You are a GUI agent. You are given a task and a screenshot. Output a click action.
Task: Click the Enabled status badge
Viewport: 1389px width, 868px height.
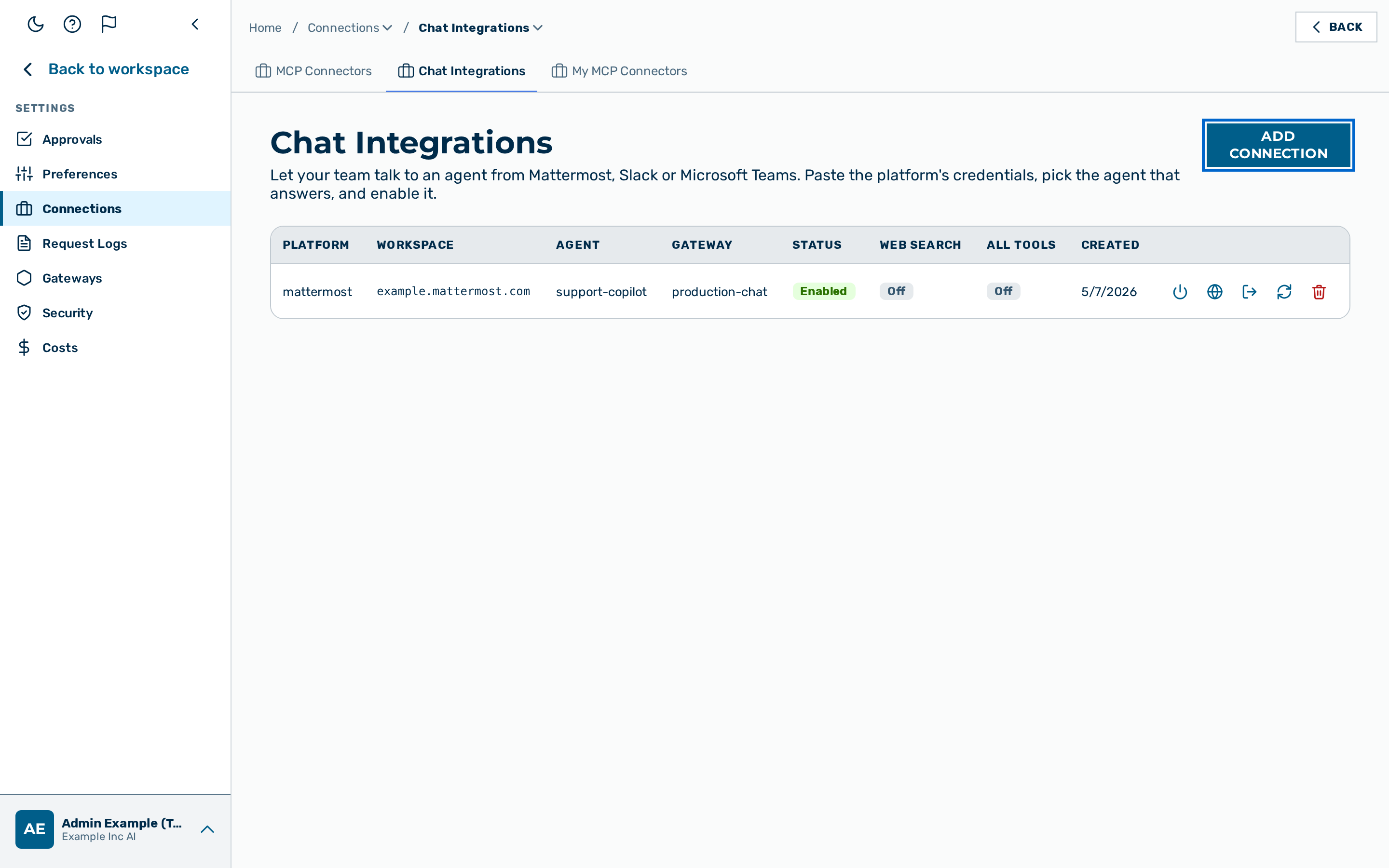point(824,291)
